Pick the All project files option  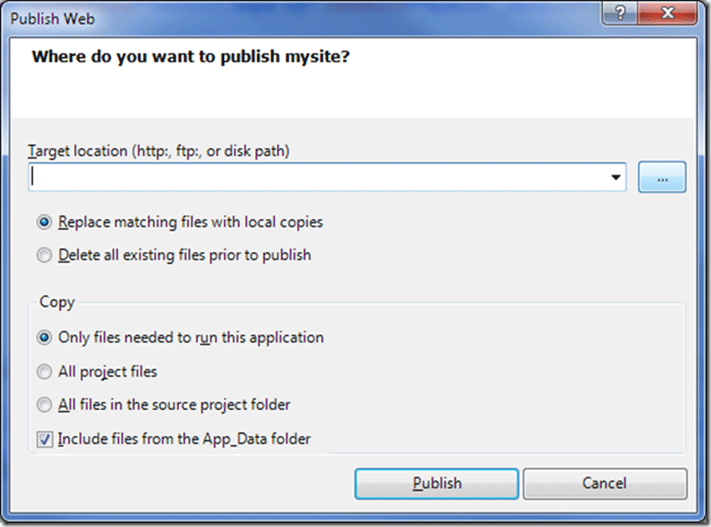pos(44,372)
